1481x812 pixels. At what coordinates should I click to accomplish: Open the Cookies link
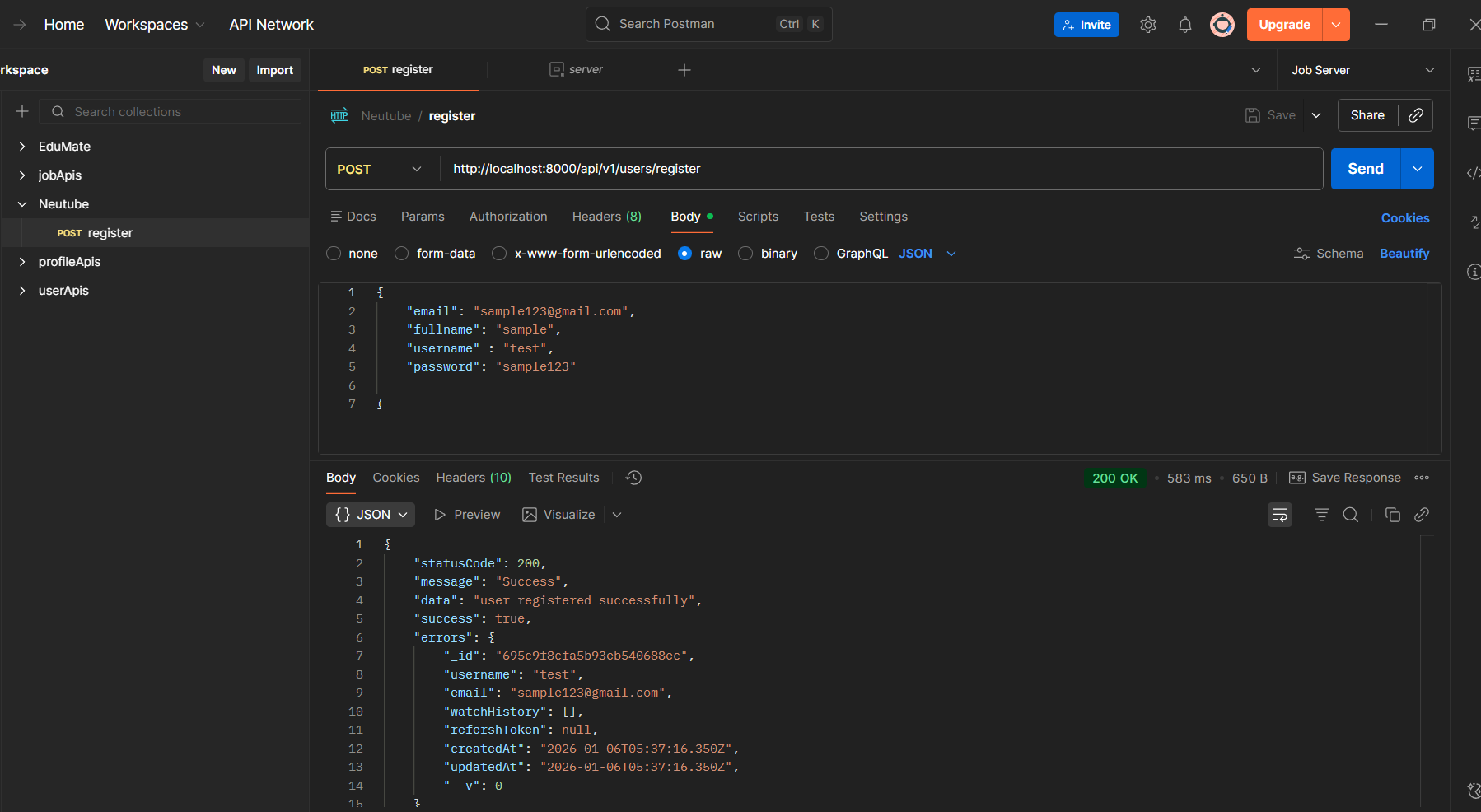(x=1405, y=218)
